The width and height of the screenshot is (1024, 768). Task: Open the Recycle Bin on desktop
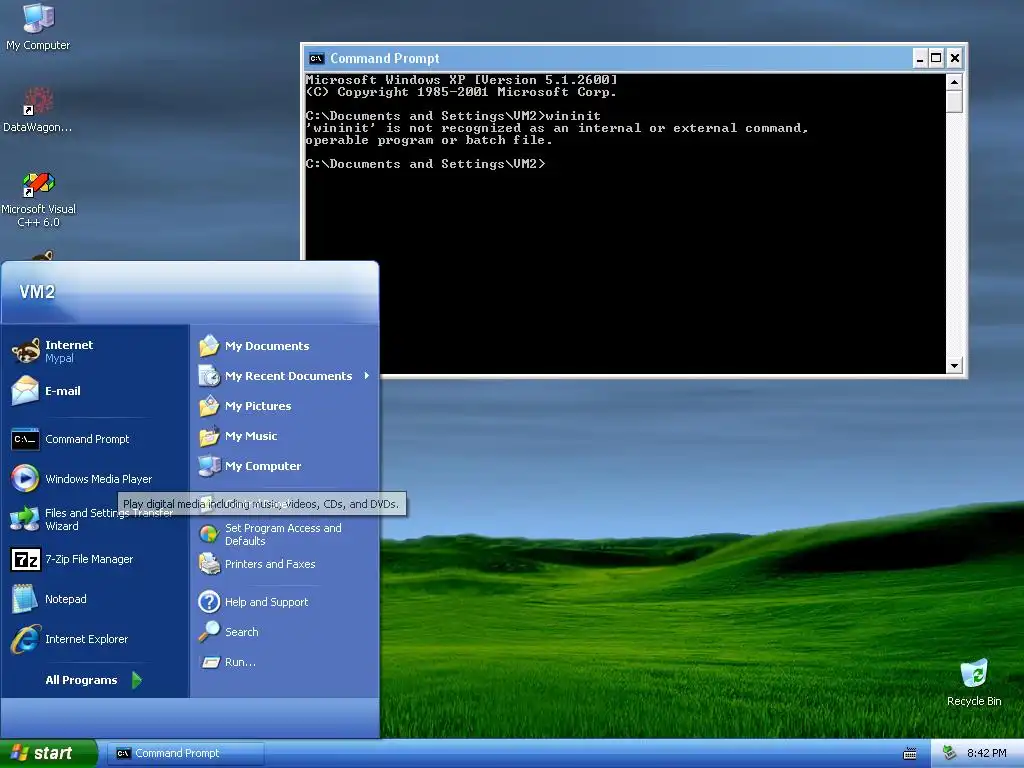(x=974, y=682)
